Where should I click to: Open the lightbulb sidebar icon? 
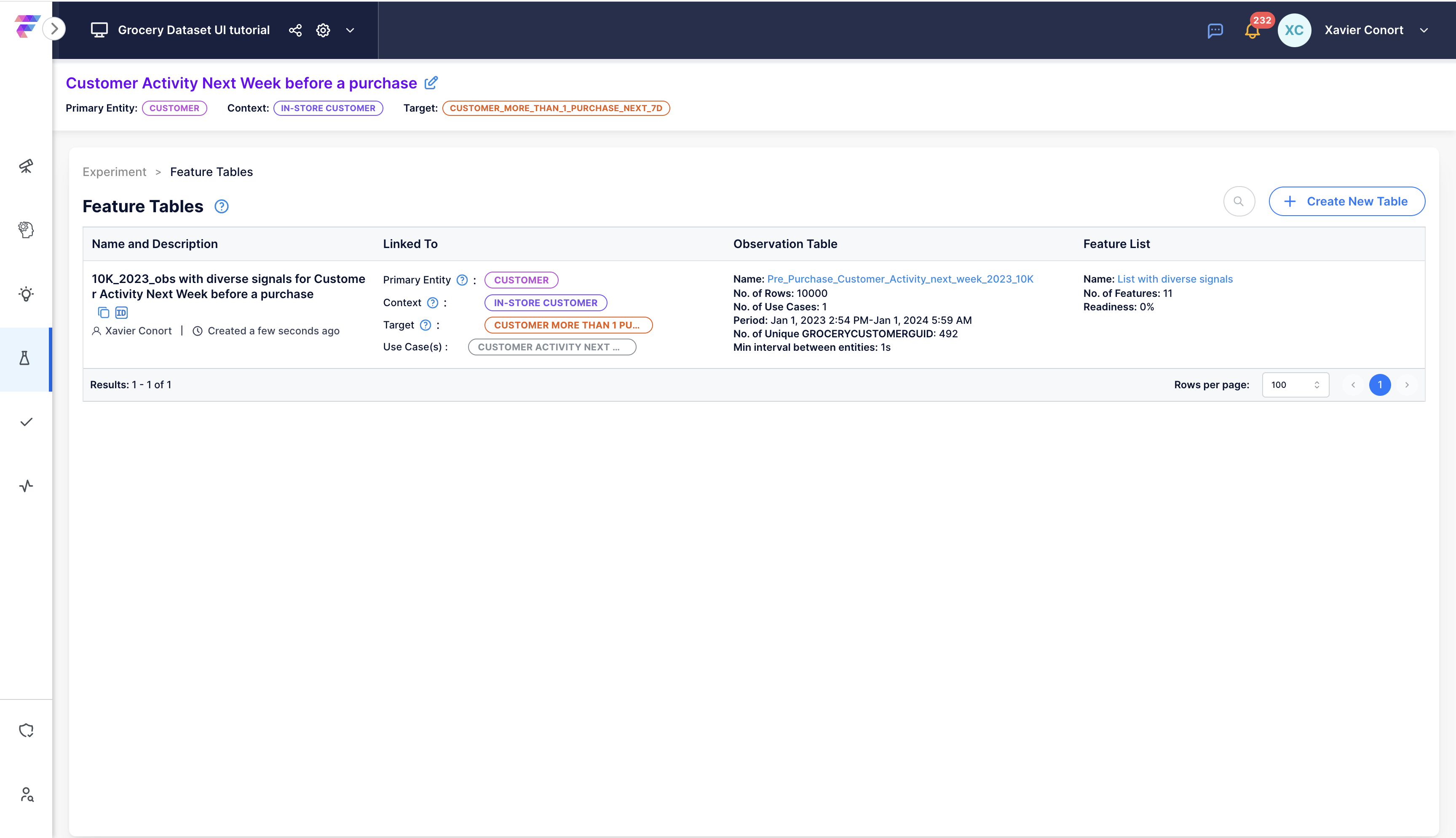[26, 294]
